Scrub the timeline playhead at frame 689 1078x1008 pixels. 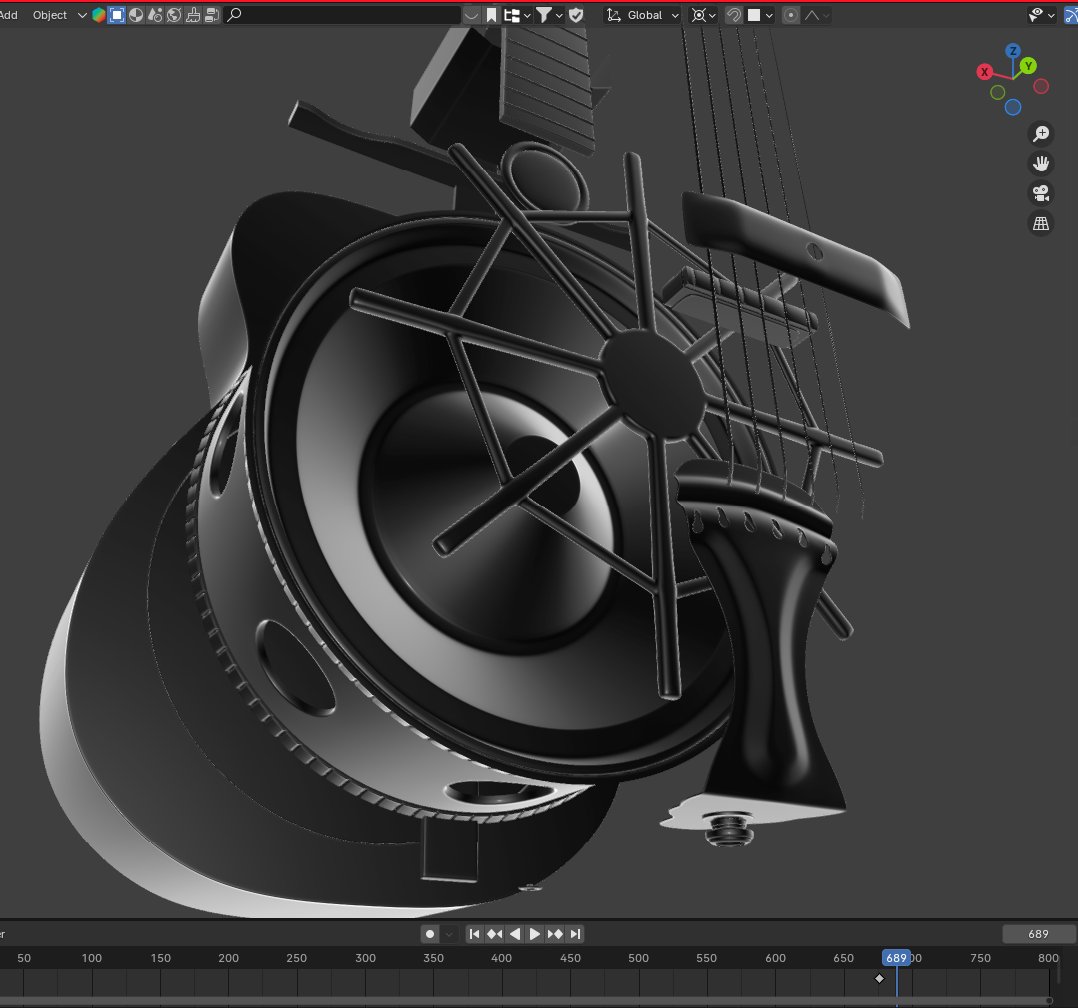coord(897,957)
